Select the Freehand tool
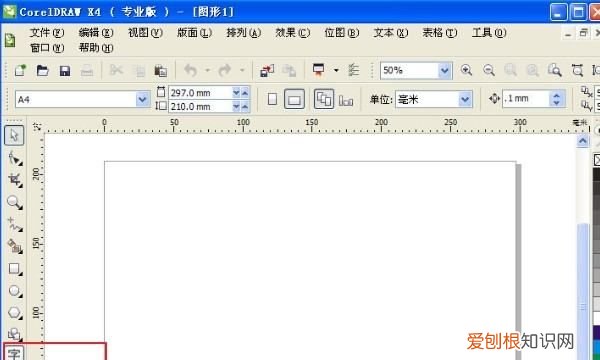Screen dimensions: 600x360 [x=15, y=225]
